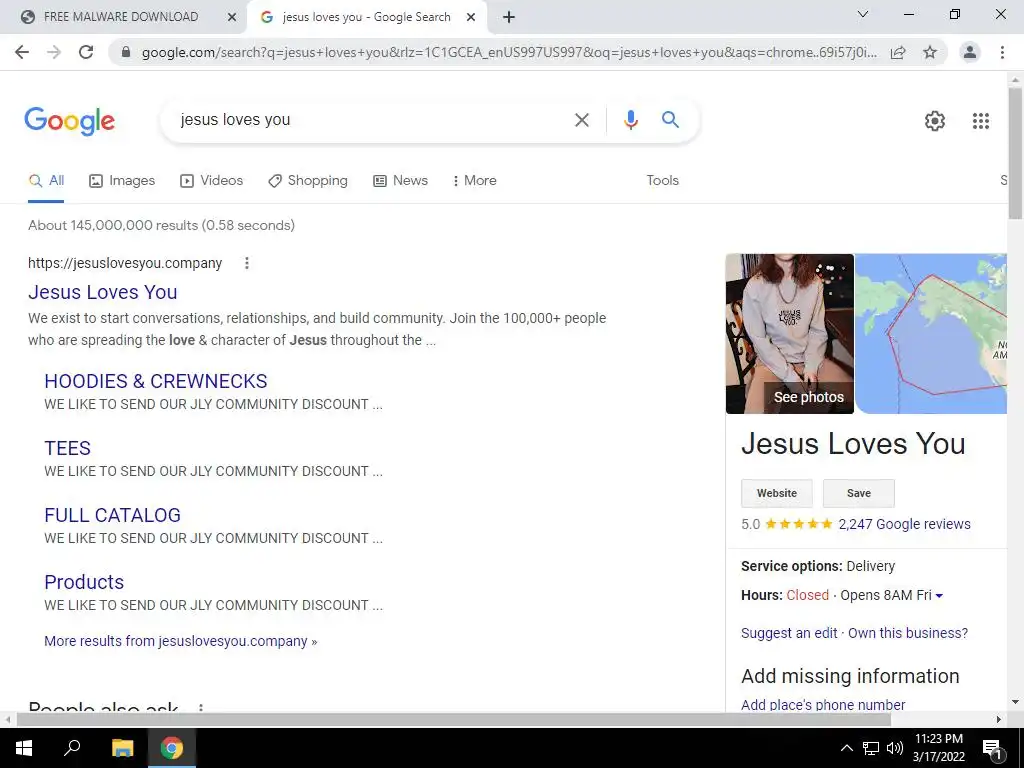1024x768 pixels.
Task: Click the address bar URL
Action: click(x=509, y=52)
